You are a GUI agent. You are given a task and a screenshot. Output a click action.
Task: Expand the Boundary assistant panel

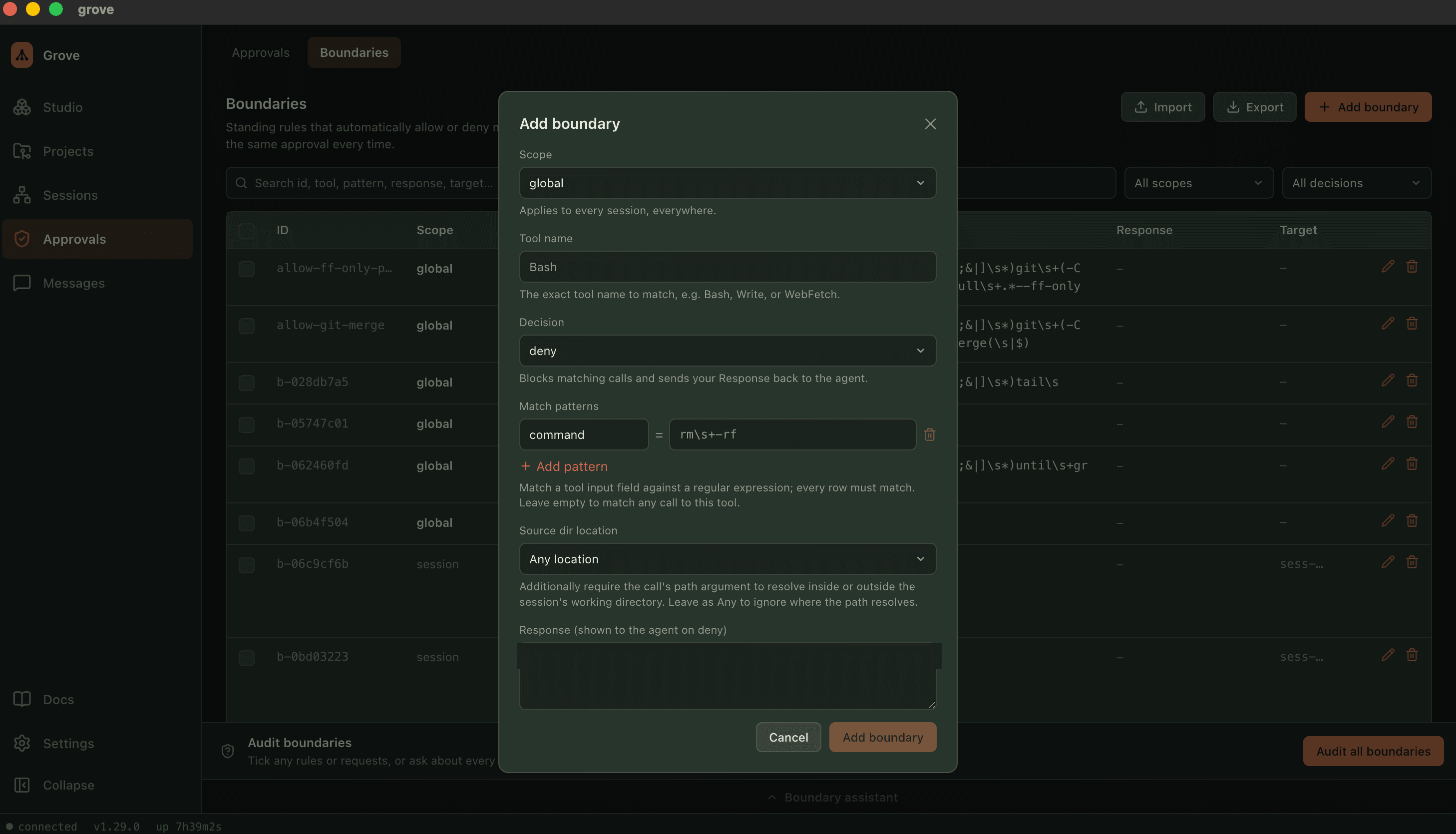coord(832,798)
